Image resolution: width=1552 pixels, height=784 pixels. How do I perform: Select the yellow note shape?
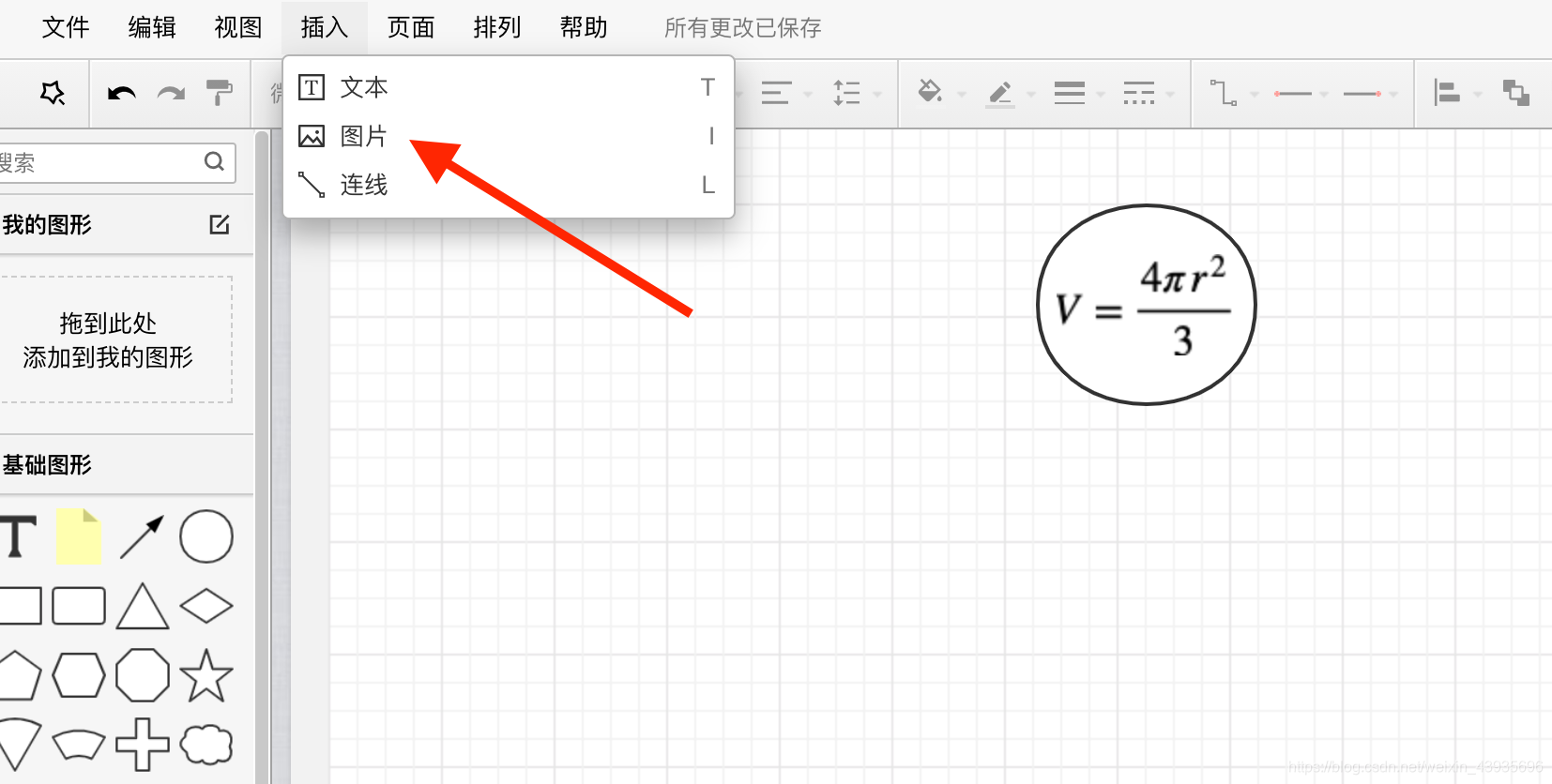tap(79, 536)
